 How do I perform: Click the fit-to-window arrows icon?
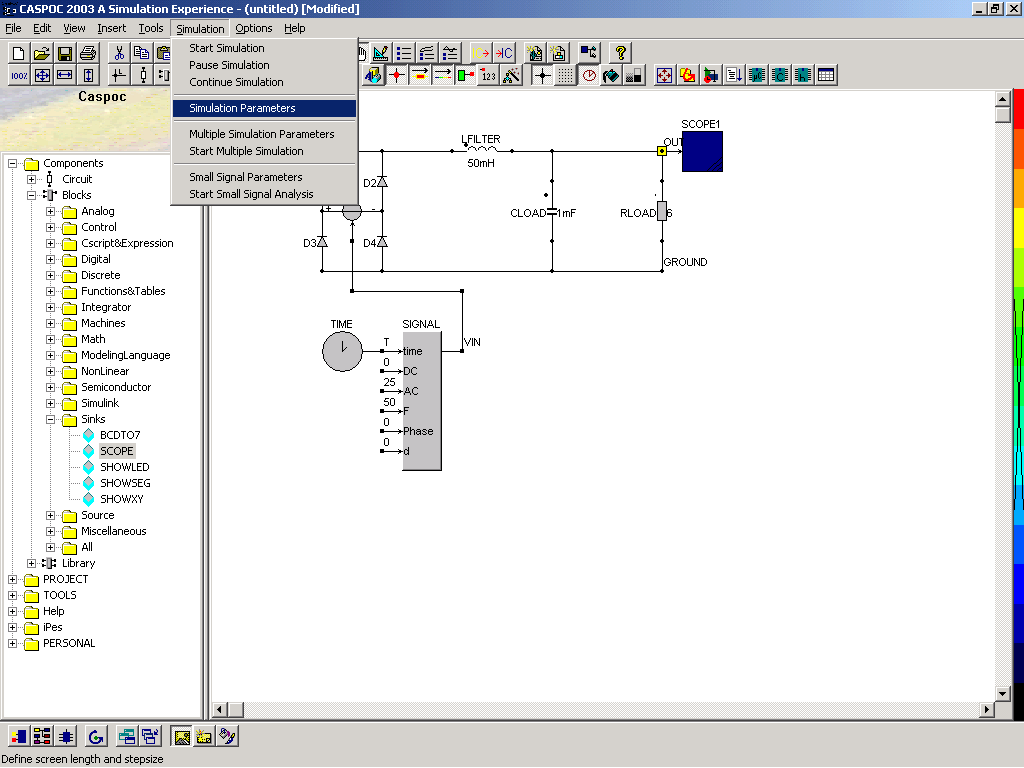(42, 76)
